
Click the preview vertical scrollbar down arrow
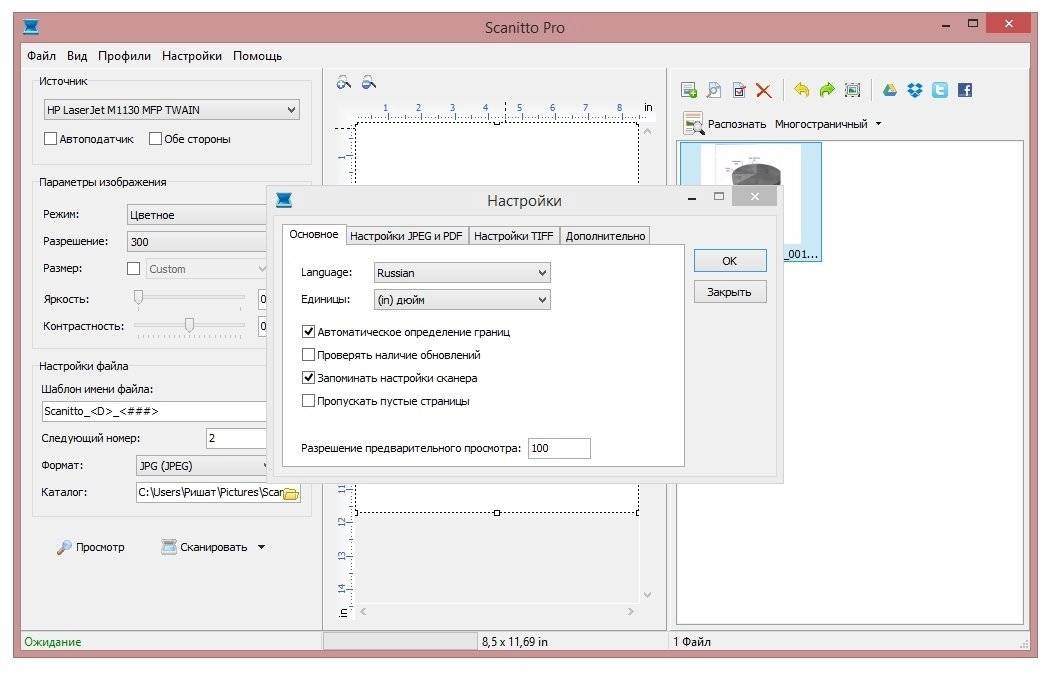[x=647, y=594]
